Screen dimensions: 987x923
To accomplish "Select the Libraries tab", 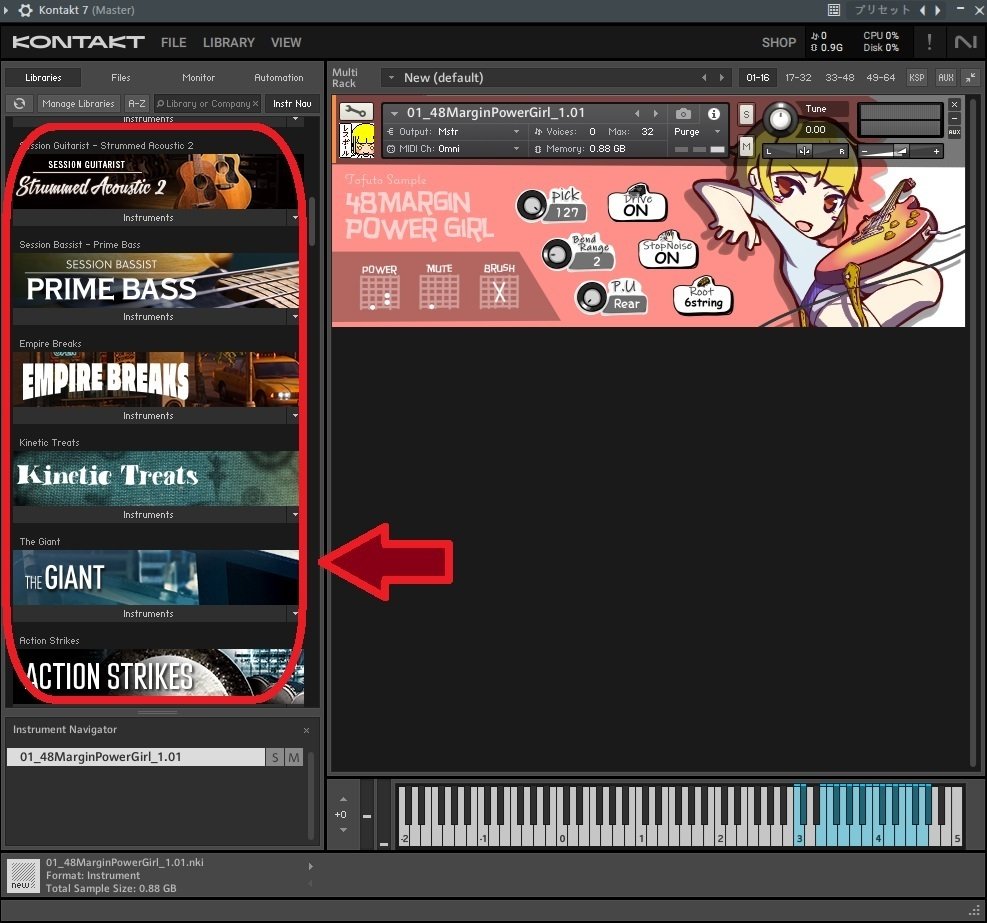I will (43, 77).
